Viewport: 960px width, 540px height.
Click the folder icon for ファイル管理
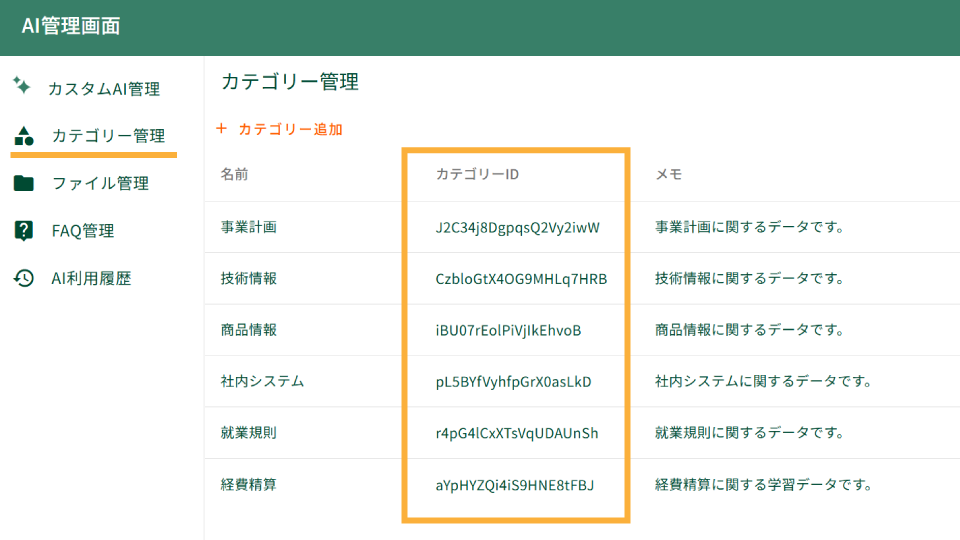point(24,183)
